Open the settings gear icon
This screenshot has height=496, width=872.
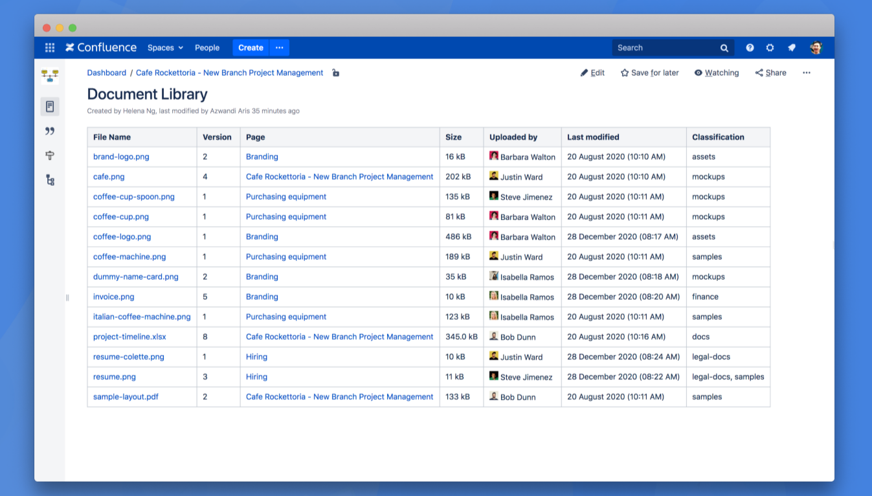pos(770,48)
